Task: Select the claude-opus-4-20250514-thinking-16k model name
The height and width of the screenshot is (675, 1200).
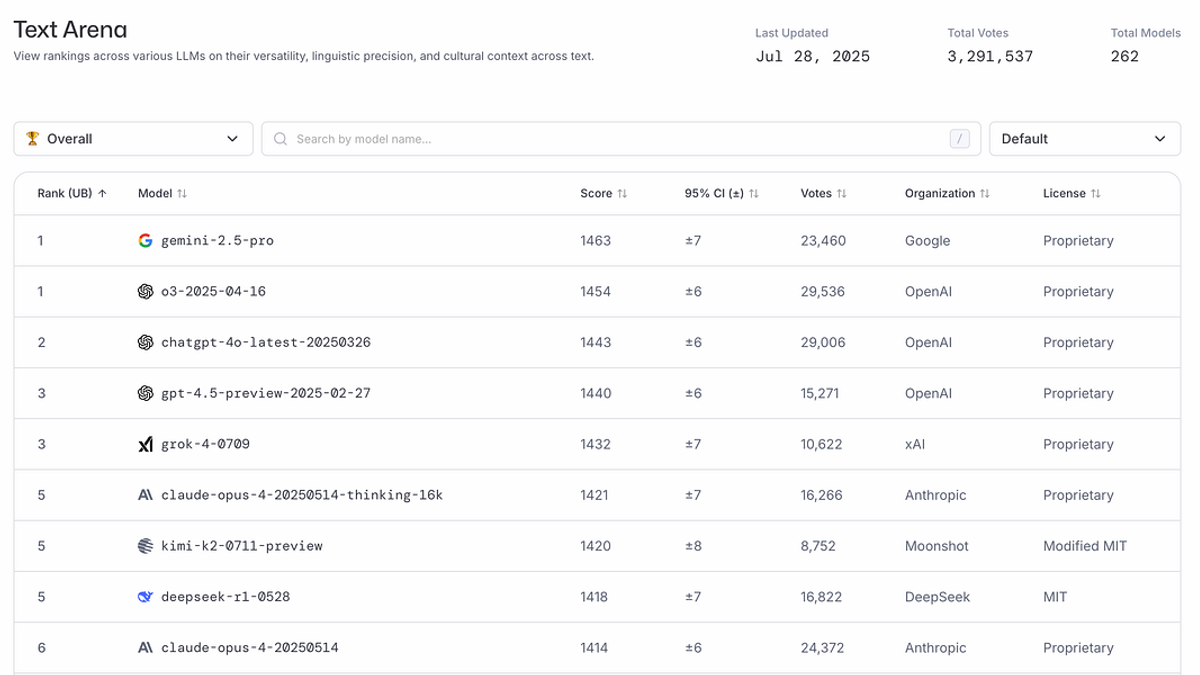Action: coord(302,495)
